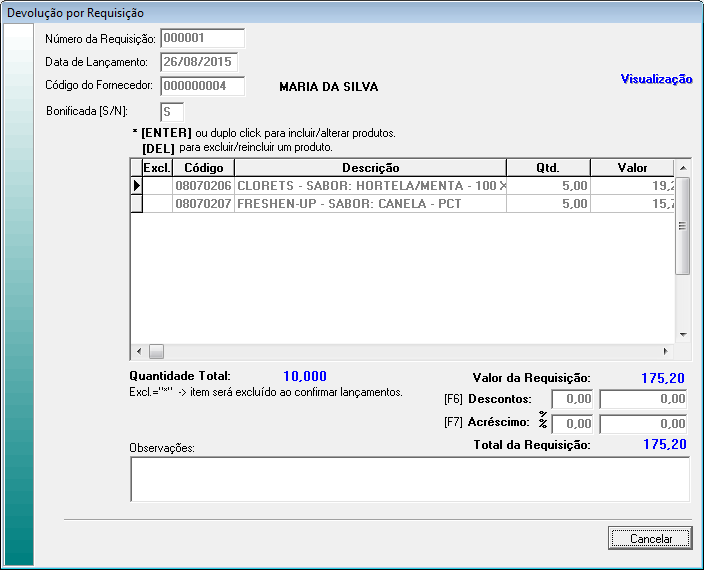
Task: Click the grid's scroll down arrow
Action: point(683,335)
